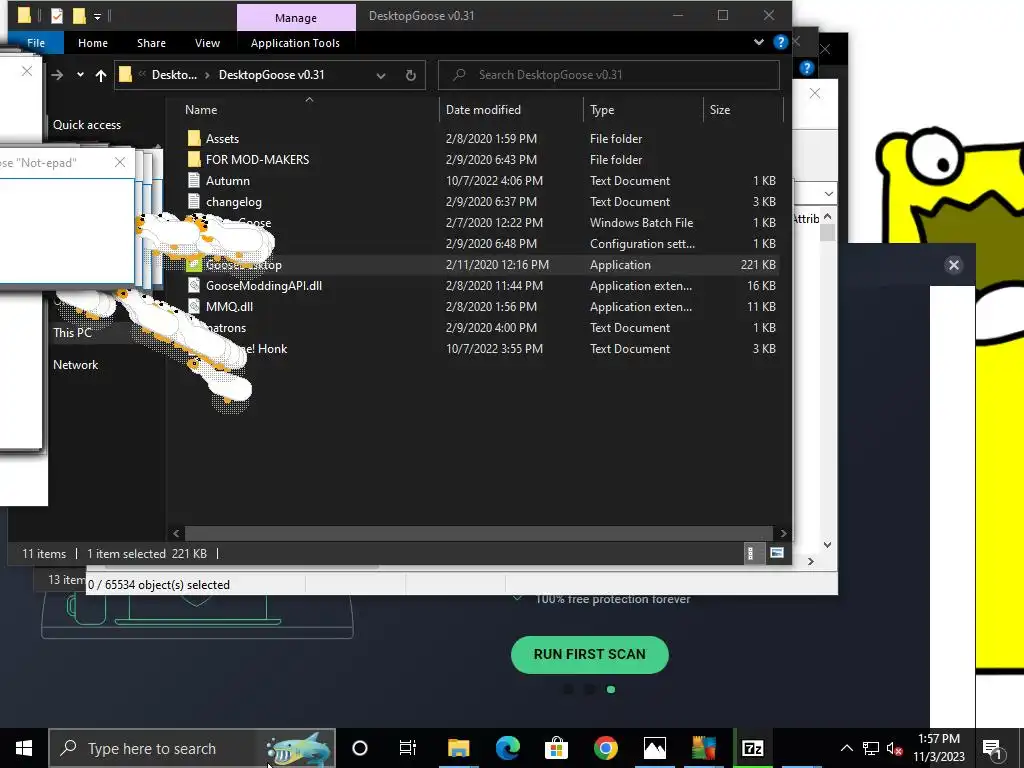Switch to the Home ribbon tab
Viewport: 1024px width, 768px height.
93,43
